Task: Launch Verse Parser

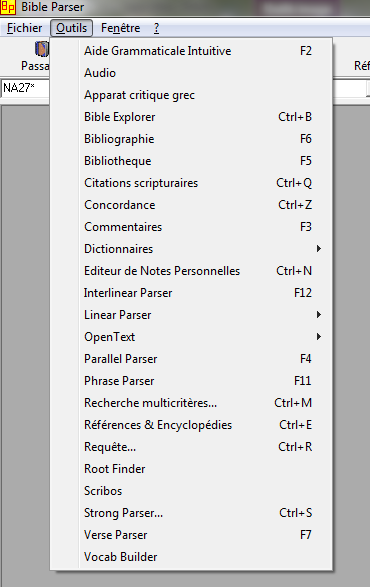Action: coord(191,535)
